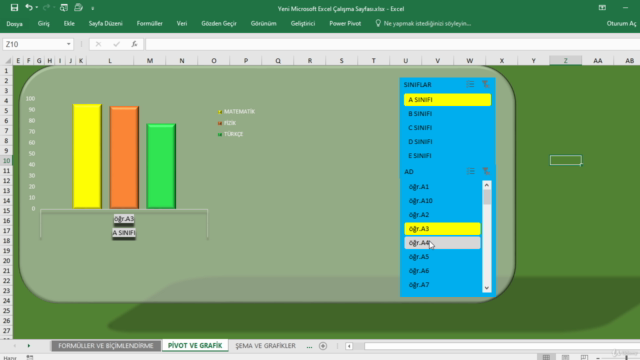Select E SINIFI in the slicer
640x360 pixels.
[447, 156]
